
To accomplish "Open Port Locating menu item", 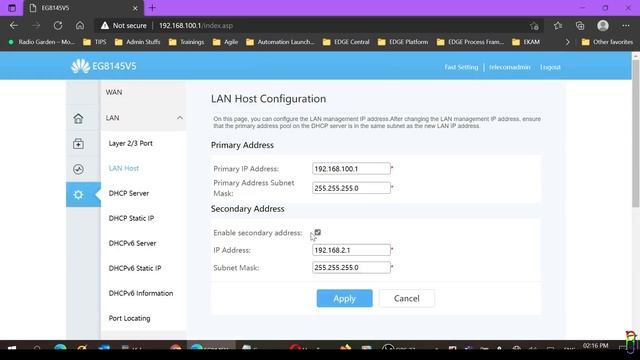I will (x=129, y=318).
